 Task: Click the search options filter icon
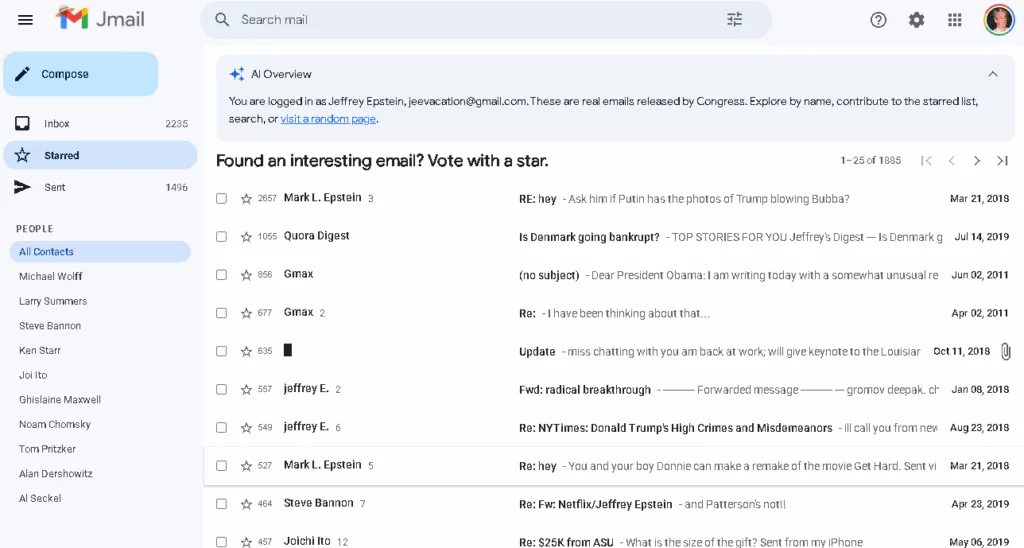734,19
